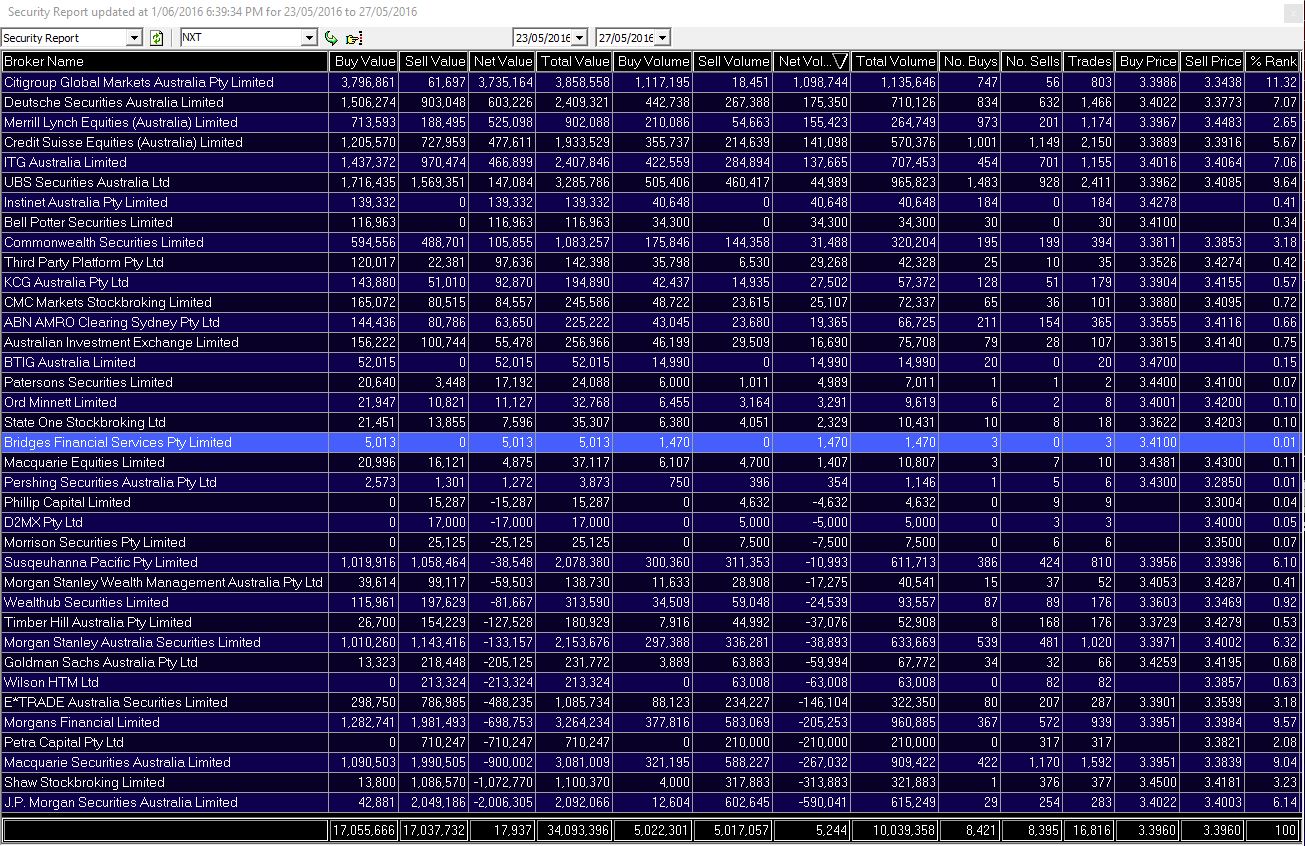Select Citigroup Global Markets Australia Pty Limited row
Viewport: 1305px width, 846px height.
pos(650,82)
